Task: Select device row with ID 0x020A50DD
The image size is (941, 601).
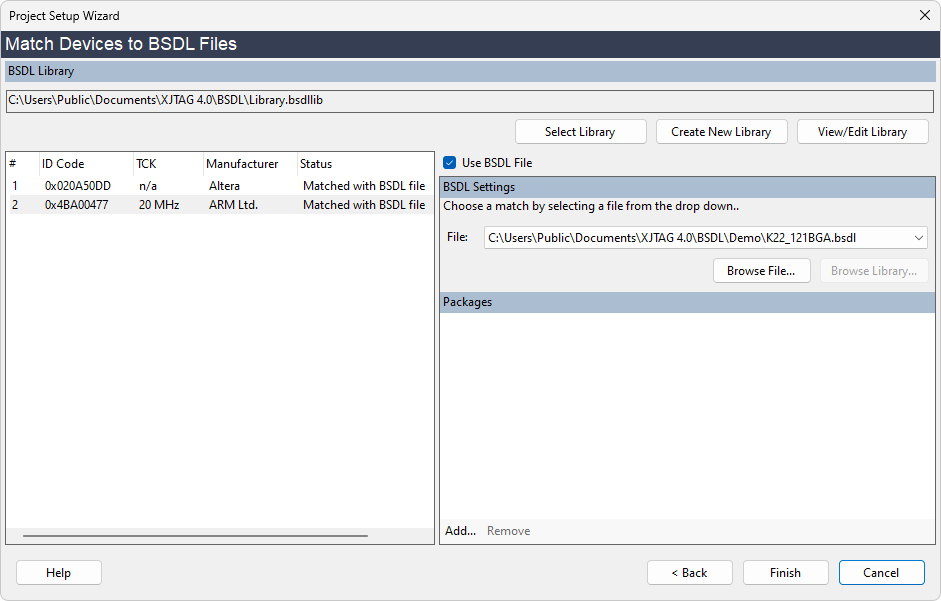Action: click(78, 186)
